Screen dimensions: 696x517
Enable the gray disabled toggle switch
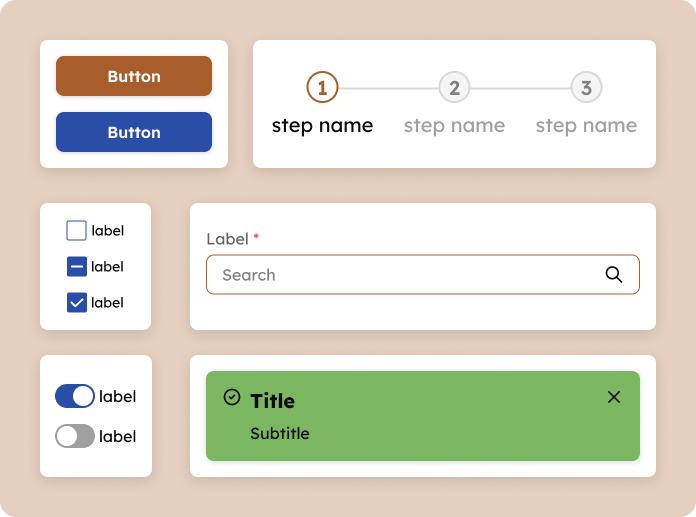75,436
